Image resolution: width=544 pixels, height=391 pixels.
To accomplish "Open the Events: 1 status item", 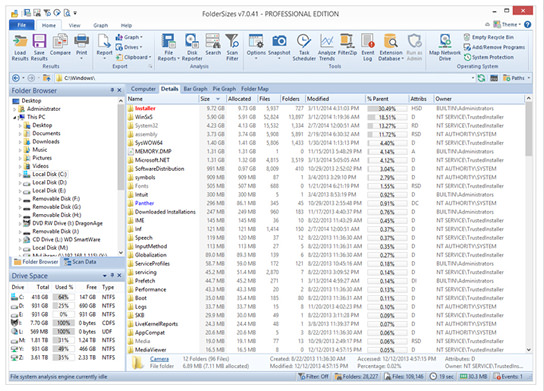I will pos(509,376).
